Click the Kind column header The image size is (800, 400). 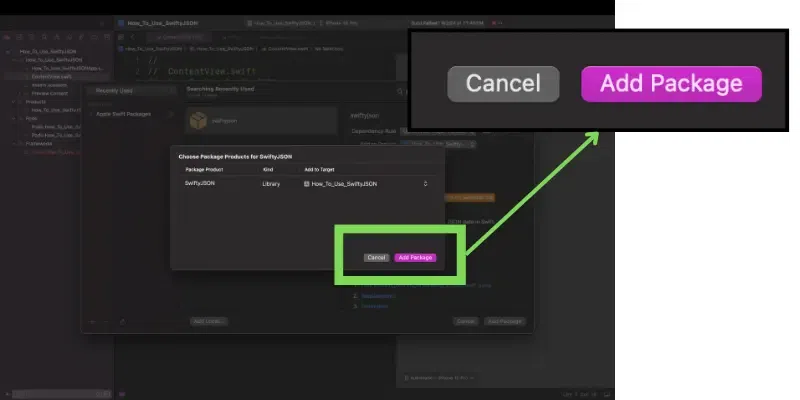click(x=268, y=169)
